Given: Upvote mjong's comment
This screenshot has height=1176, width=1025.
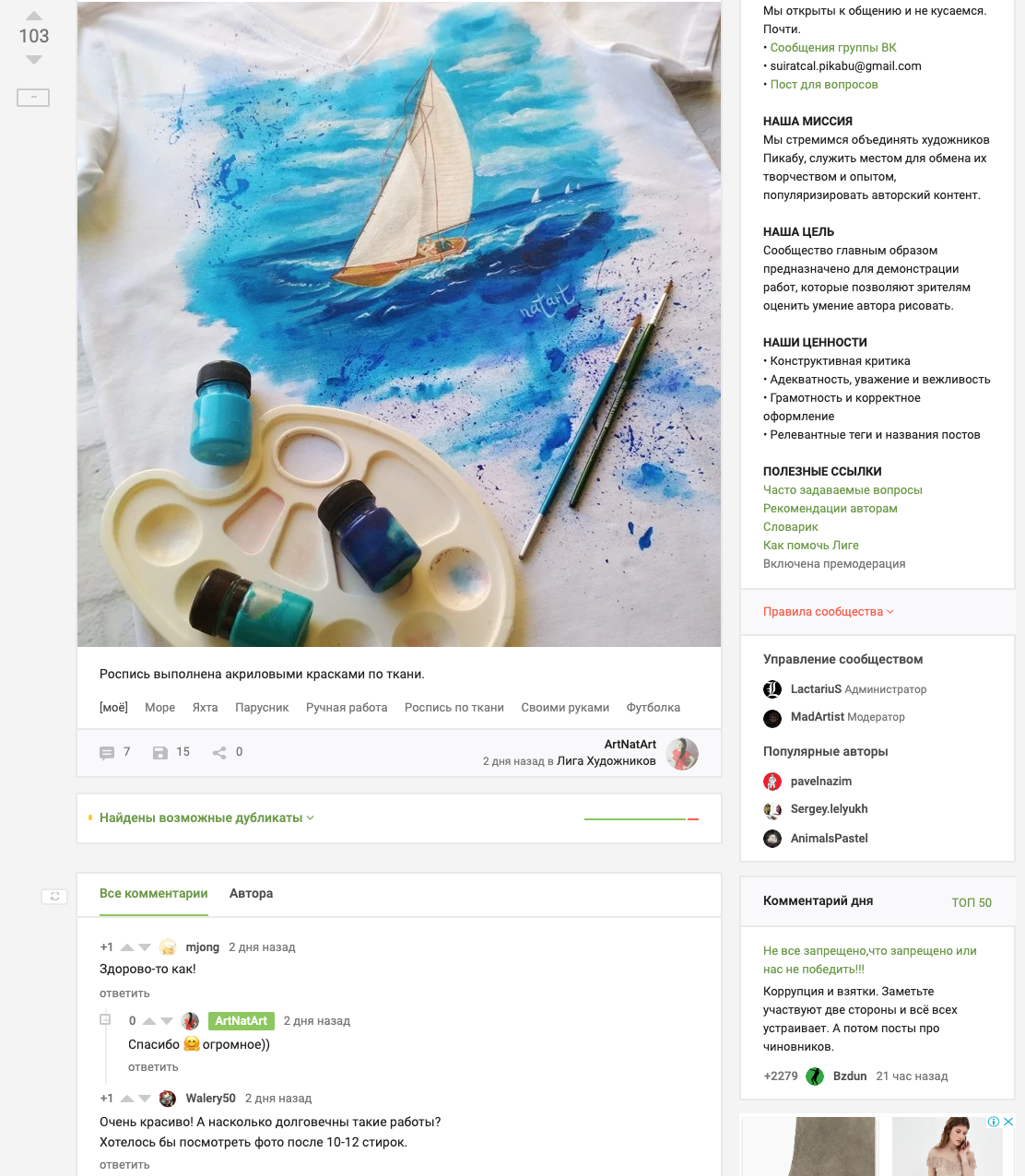Looking at the screenshot, I should pyautogui.click(x=127, y=947).
